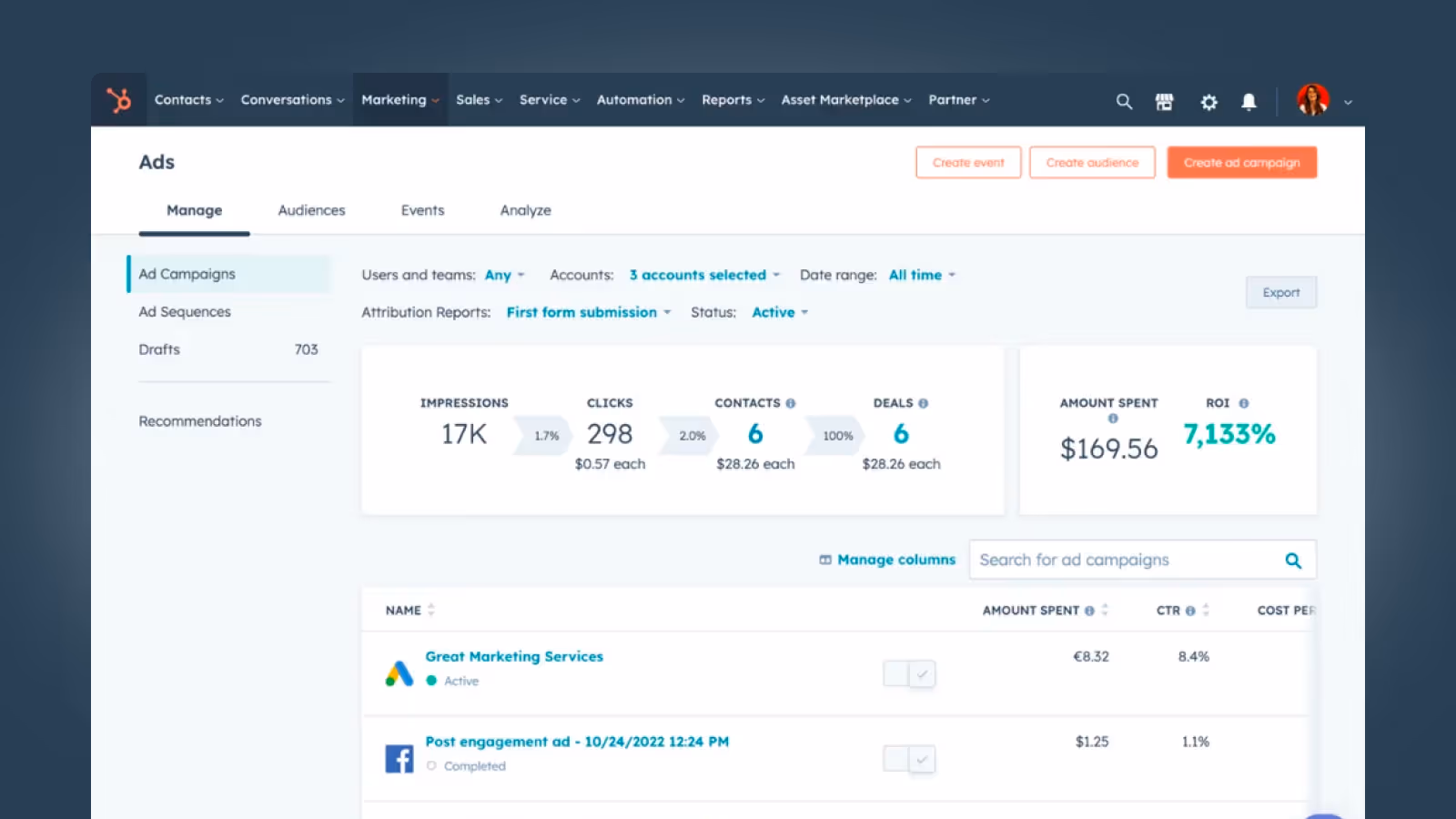This screenshot has height=819, width=1456.
Task: Click the €8.32 amount cell
Action: [x=1091, y=656]
